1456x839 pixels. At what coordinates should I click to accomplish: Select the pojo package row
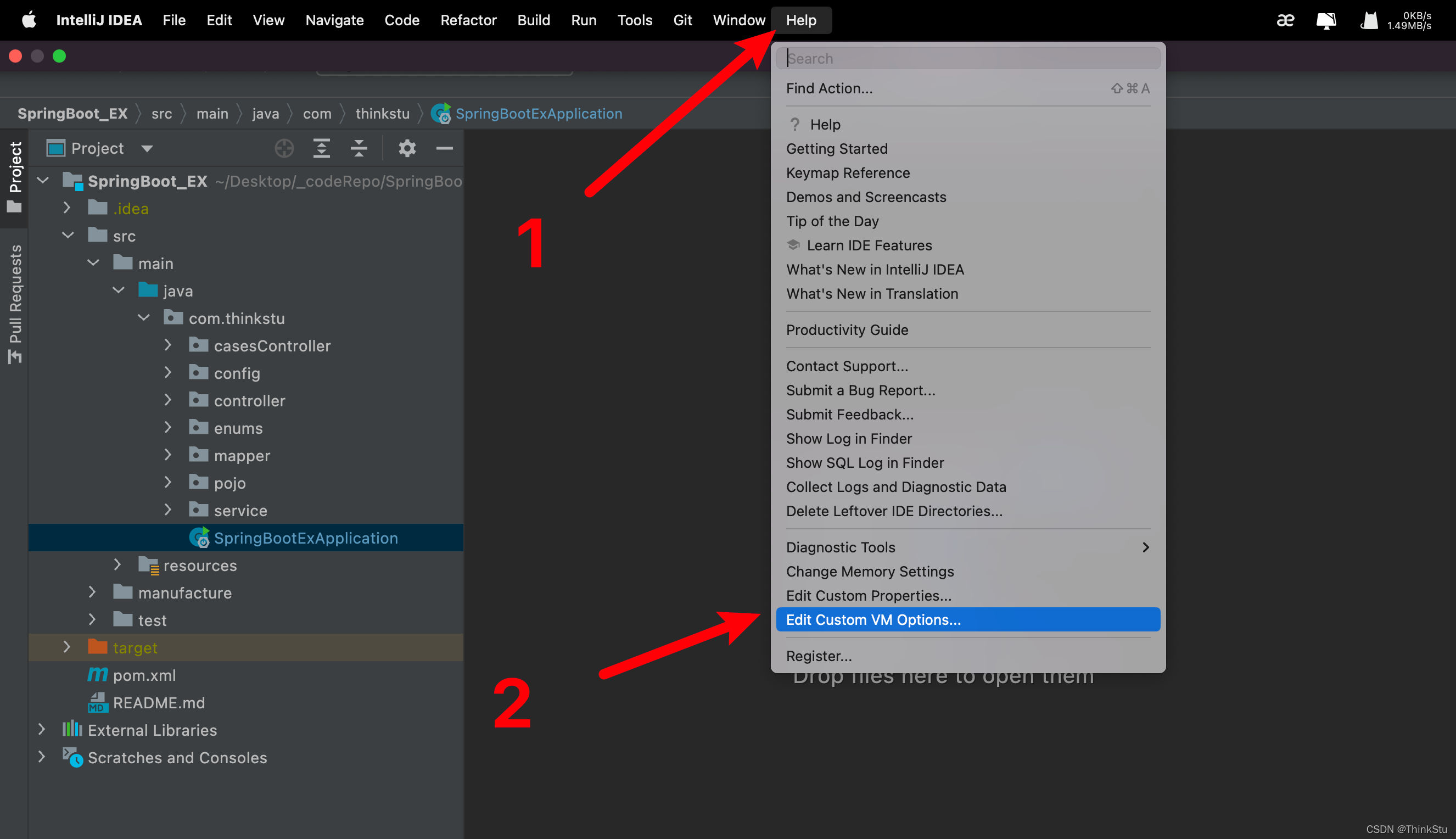pos(246,483)
